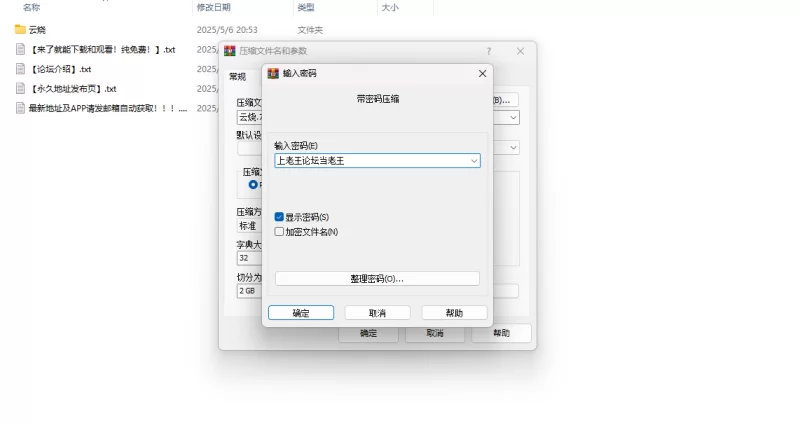
Task: Click the WinRAR icon in 压缩文件名和参数 title bar
Action: [230, 51]
